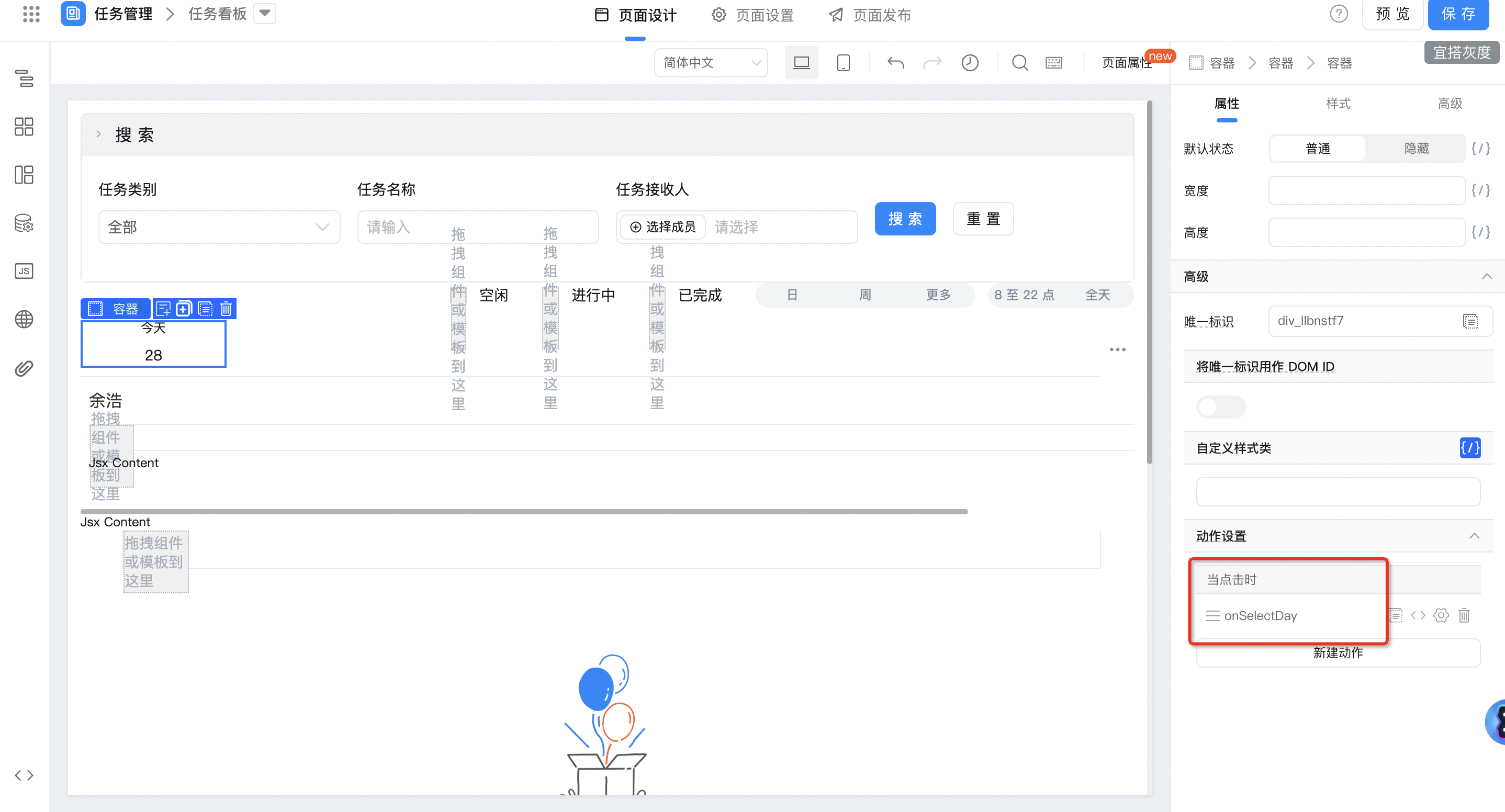Open the globe internationalization sidebar icon
This screenshot has height=812, width=1505.
click(x=24, y=320)
